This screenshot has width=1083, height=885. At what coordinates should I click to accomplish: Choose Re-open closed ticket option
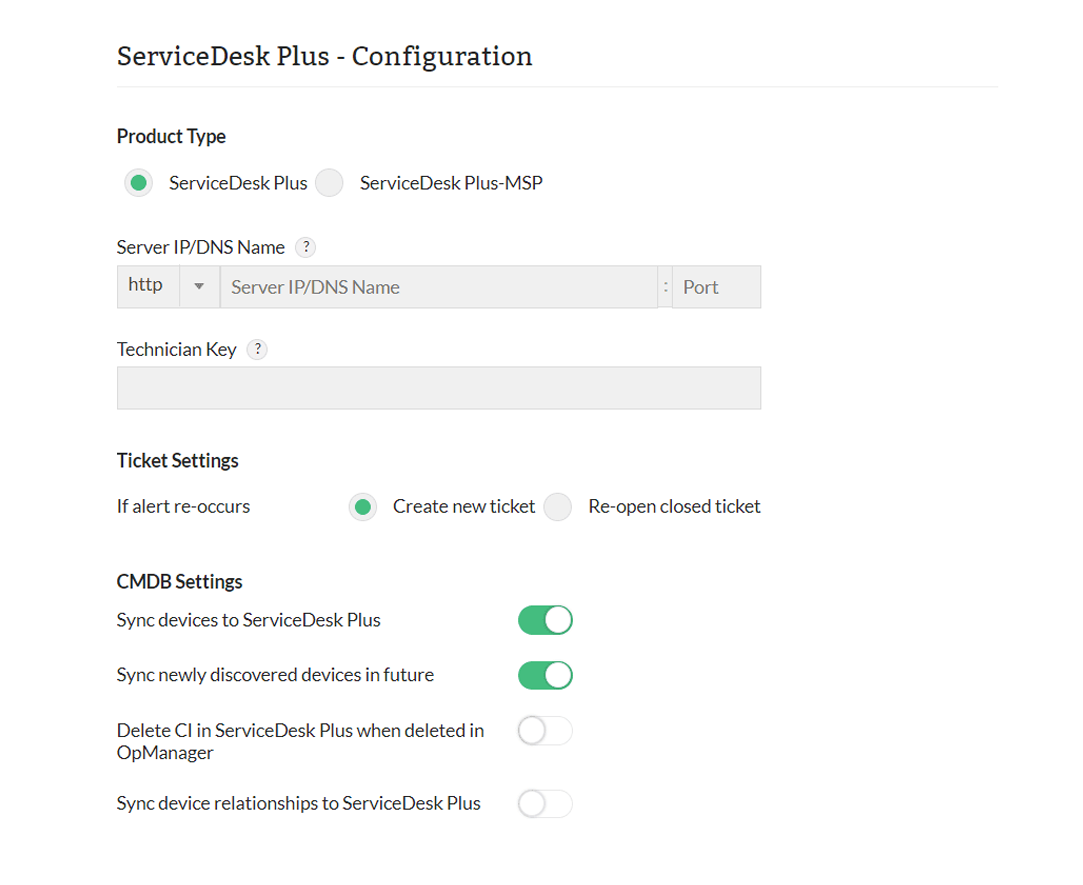557,507
